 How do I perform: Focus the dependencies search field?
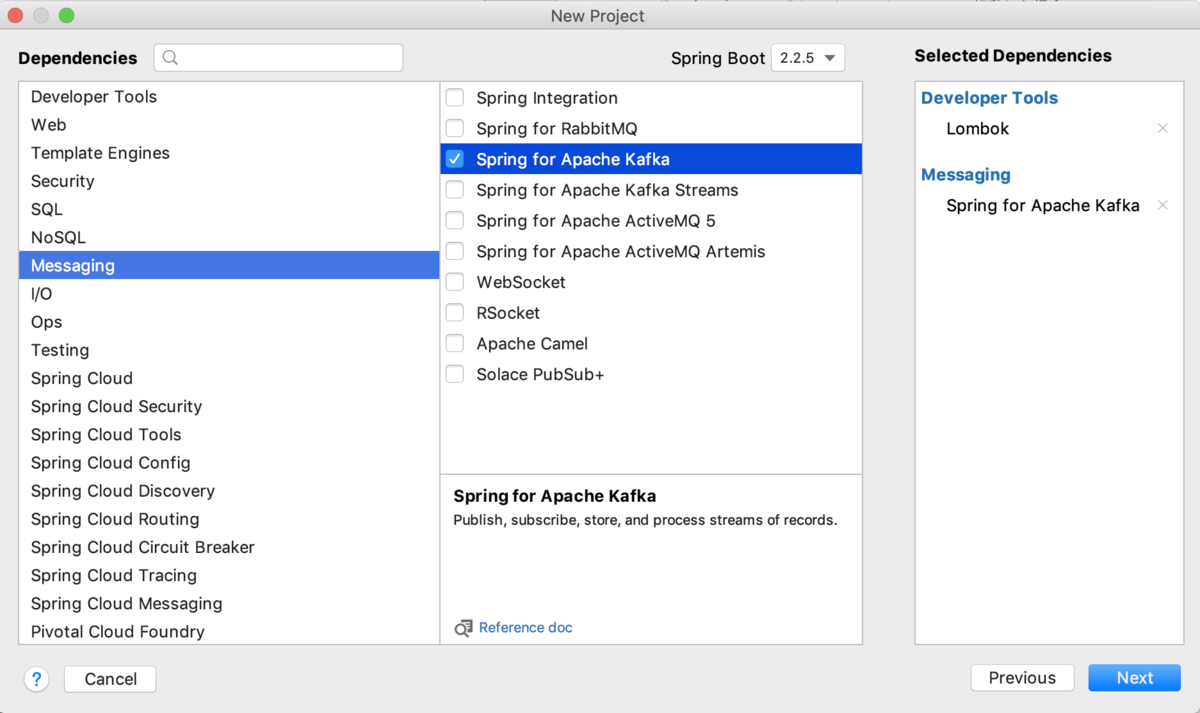coord(290,58)
